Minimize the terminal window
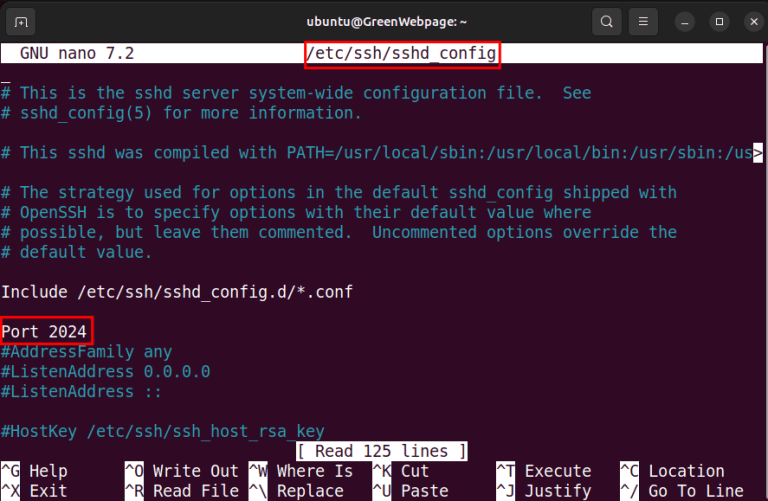This screenshot has height=501, width=768. [x=685, y=21]
